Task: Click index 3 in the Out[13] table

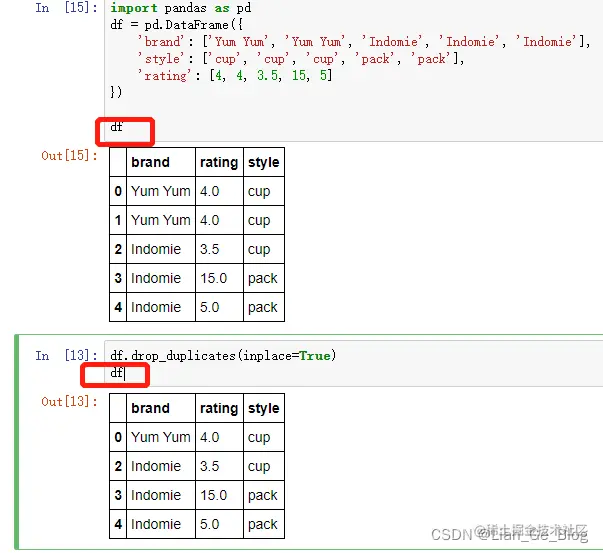Action: [118, 495]
